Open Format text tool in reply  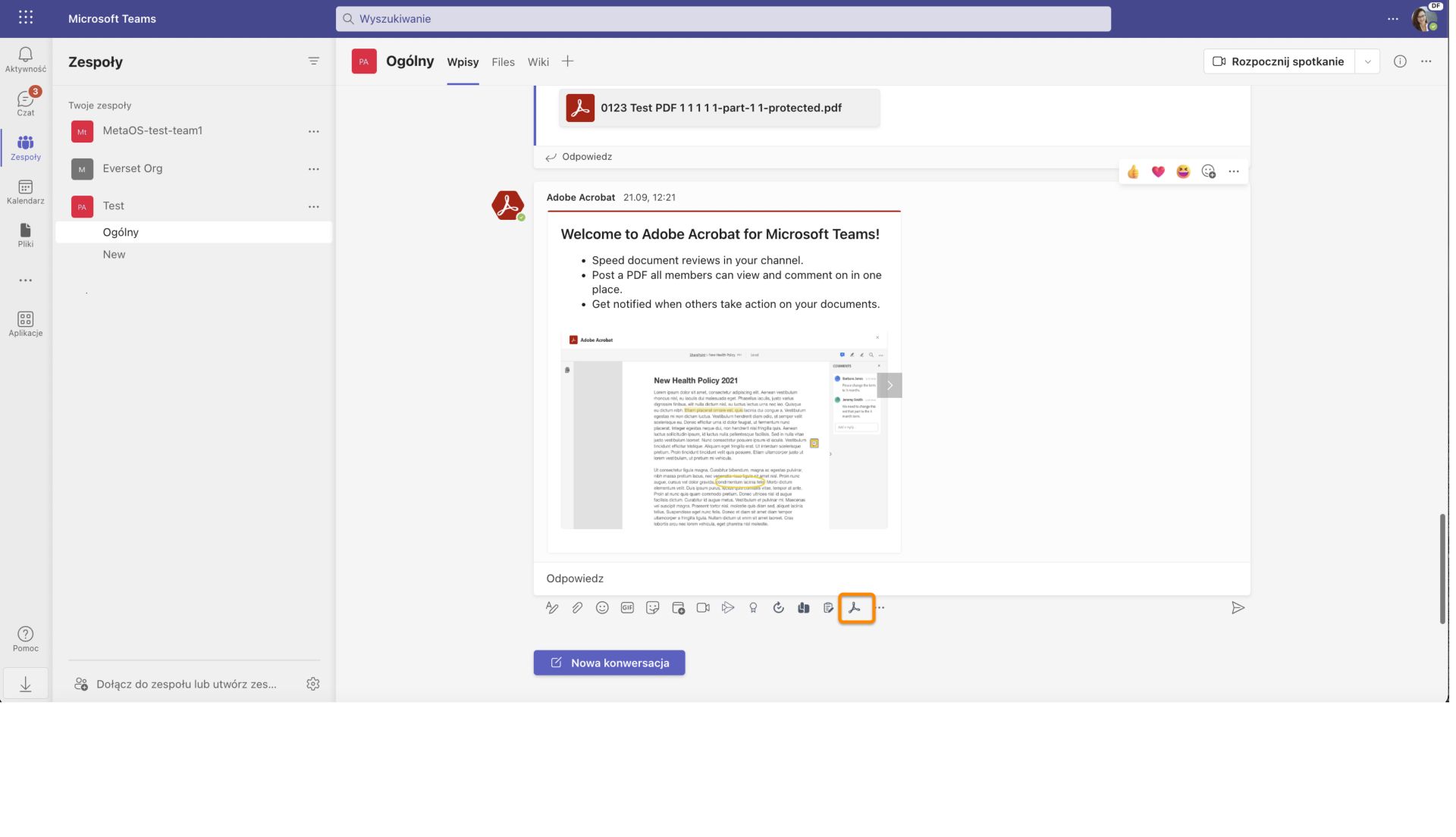[552, 608]
